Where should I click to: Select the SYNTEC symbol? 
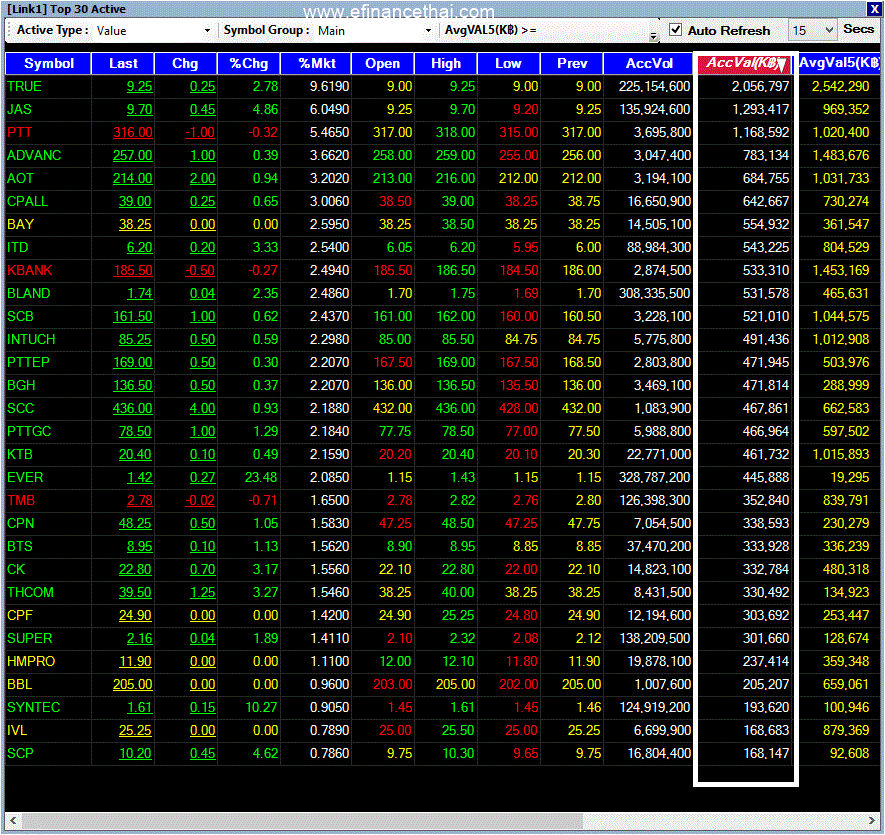[33, 707]
